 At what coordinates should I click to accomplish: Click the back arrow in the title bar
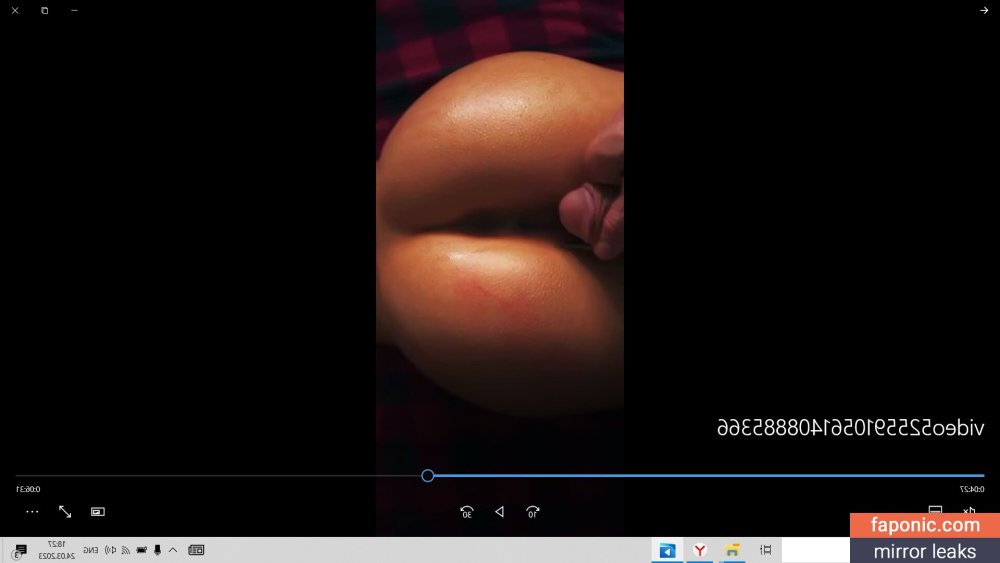pos(984,10)
